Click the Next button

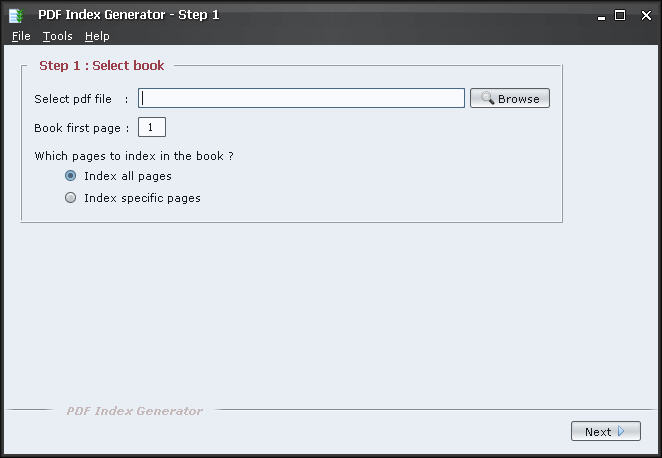click(605, 431)
